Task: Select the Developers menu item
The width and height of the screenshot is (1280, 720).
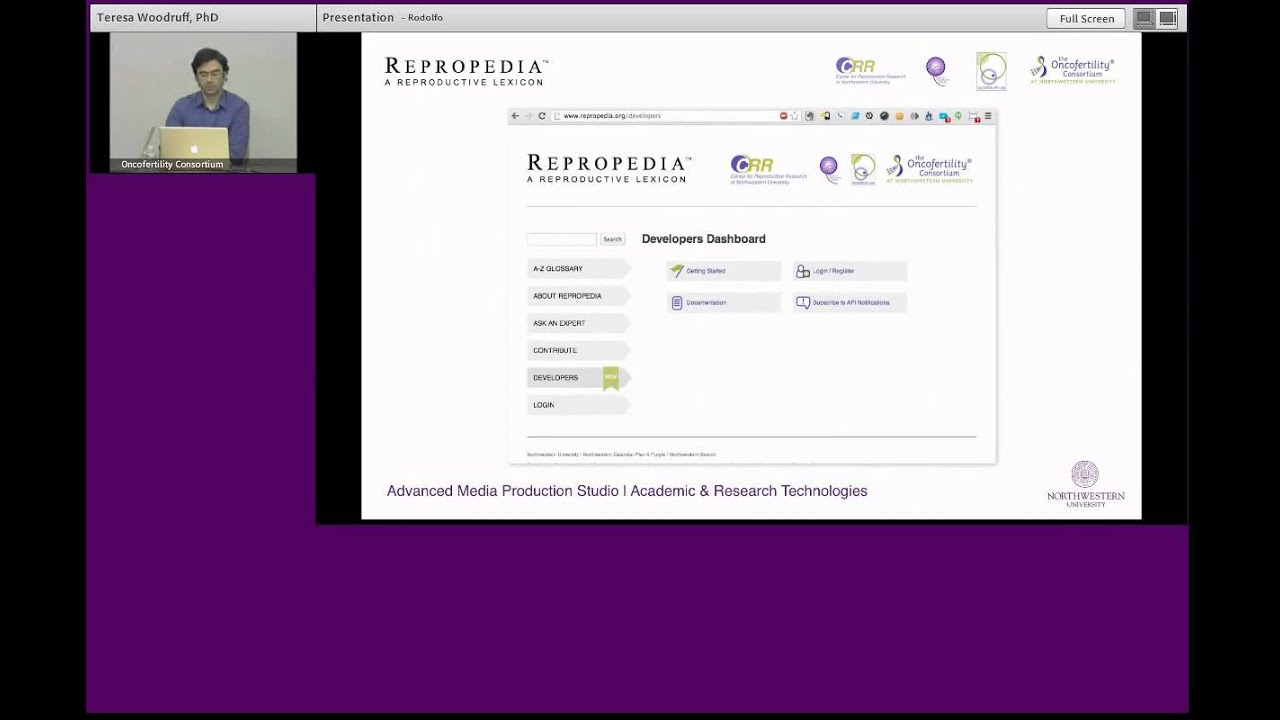Action: click(x=579, y=377)
